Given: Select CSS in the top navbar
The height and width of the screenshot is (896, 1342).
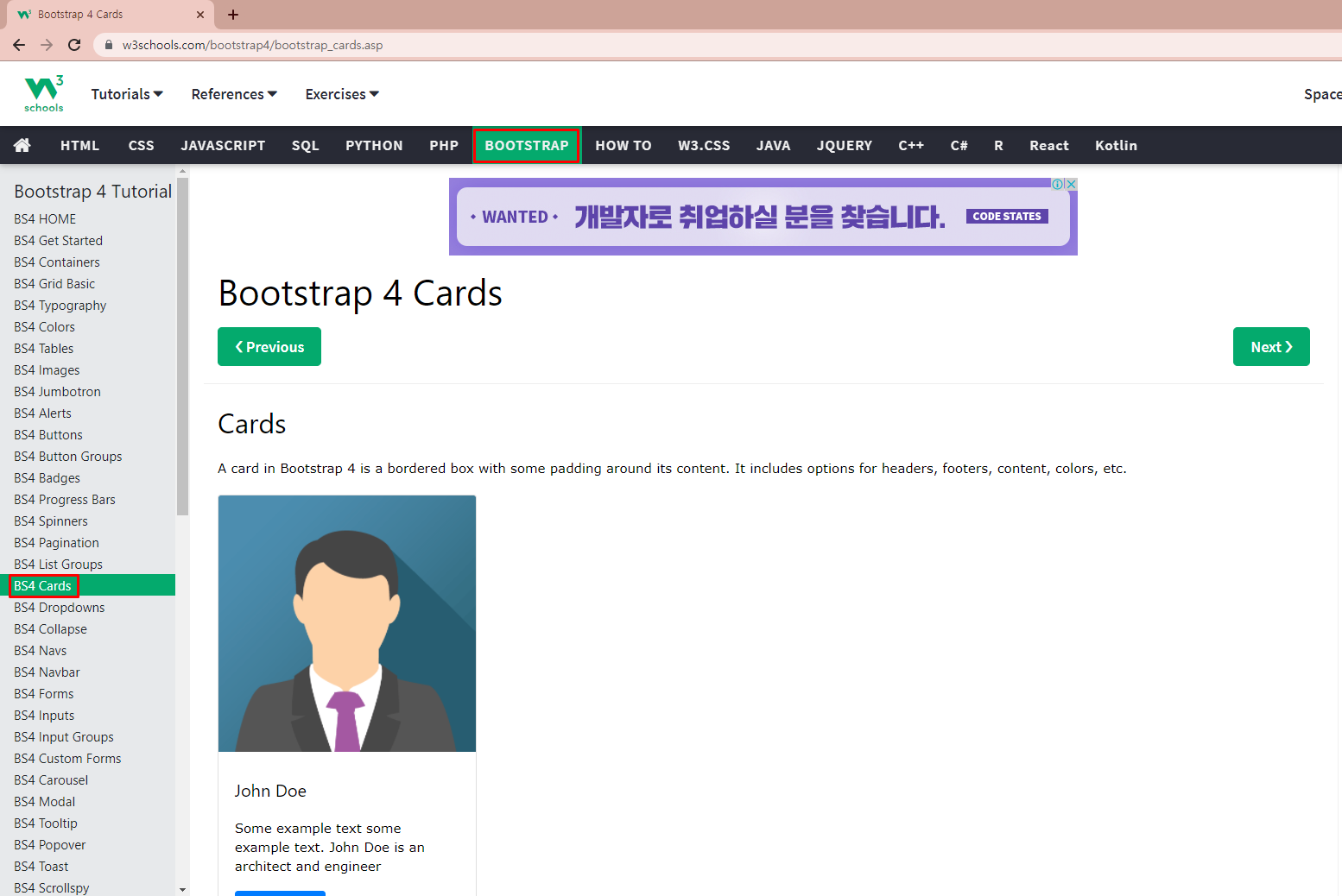Looking at the screenshot, I should point(142,145).
